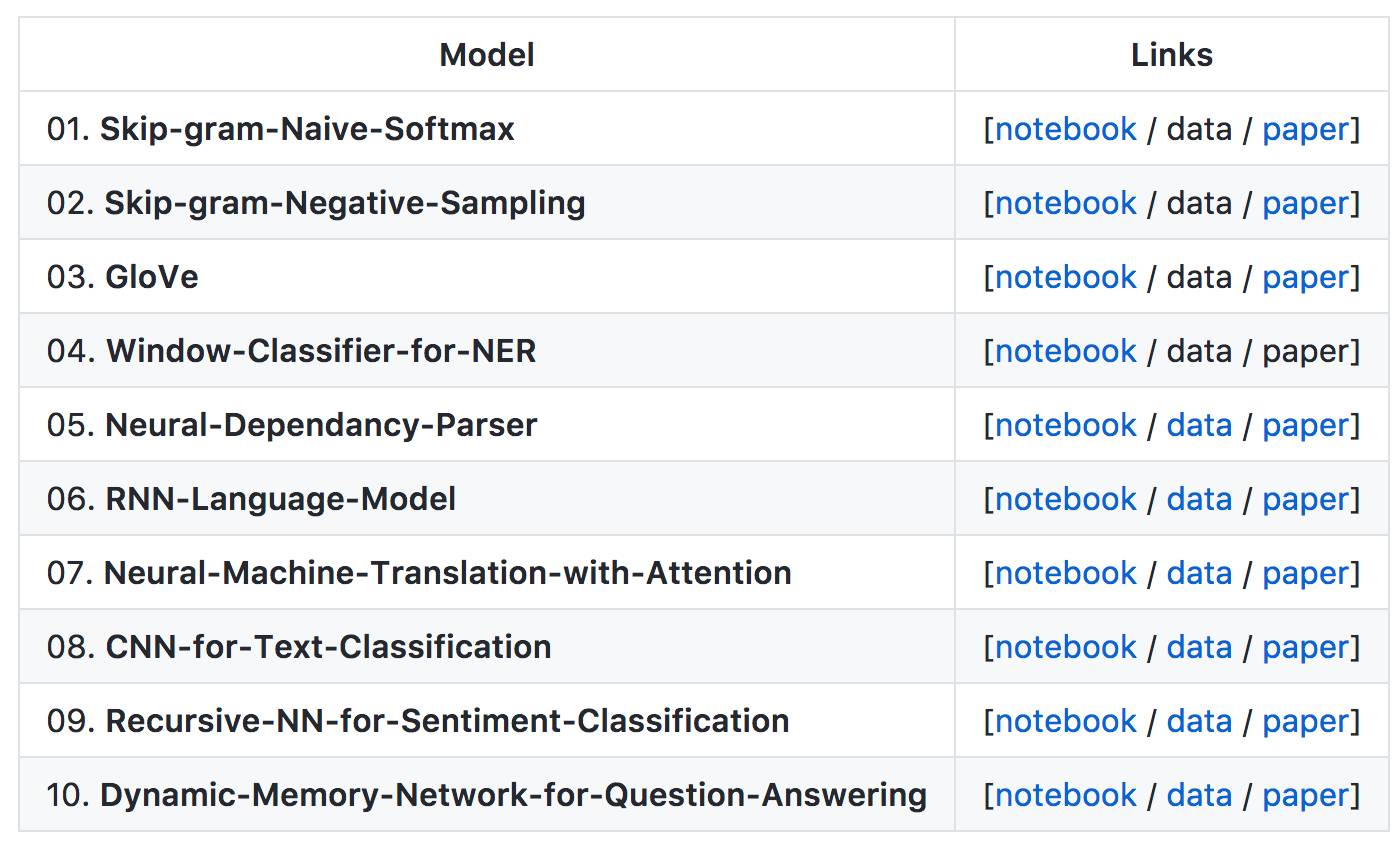Open the data link for Neural-Dependancy-Parser
Viewport: 1398px width, 850px height.
(1198, 425)
